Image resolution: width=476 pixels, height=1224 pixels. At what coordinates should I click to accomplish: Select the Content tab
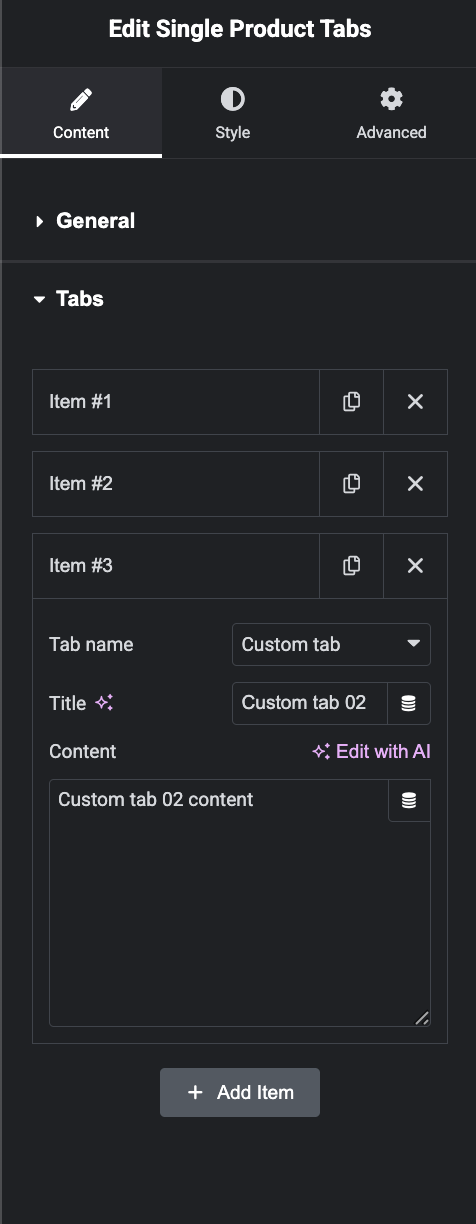(81, 113)
